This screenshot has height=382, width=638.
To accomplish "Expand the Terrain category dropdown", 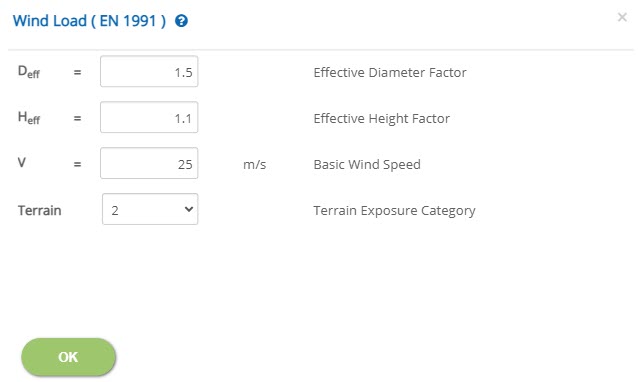I will tap(150, 210).
